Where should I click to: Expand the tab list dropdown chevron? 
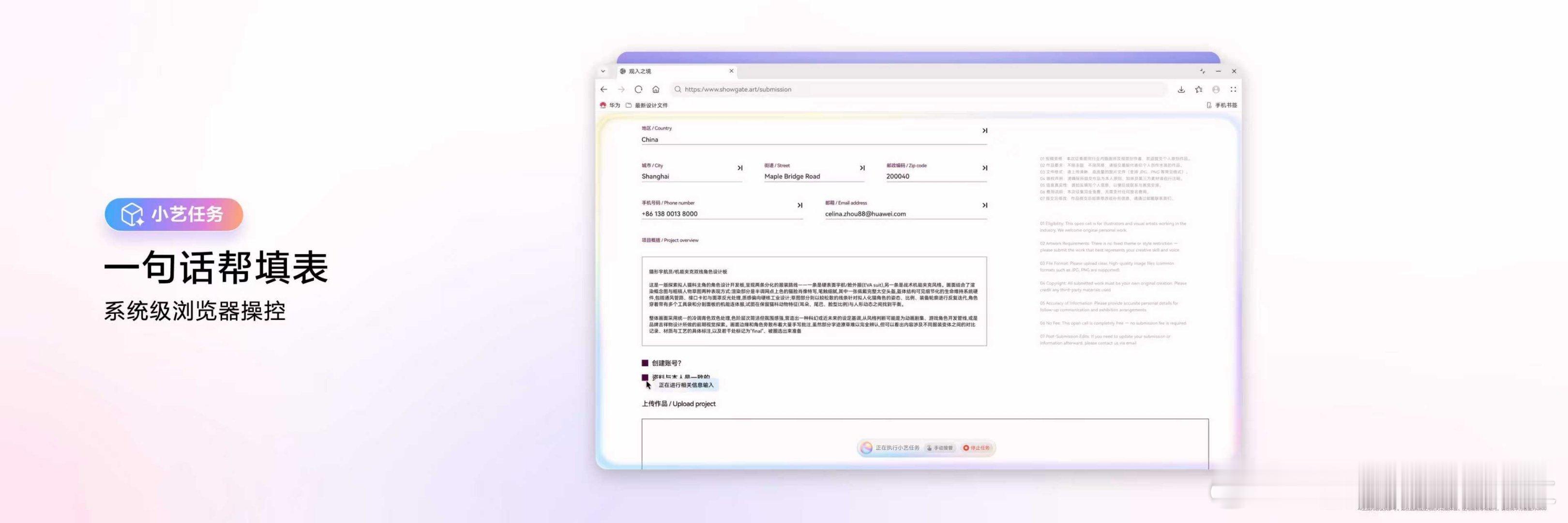point(603,71)
